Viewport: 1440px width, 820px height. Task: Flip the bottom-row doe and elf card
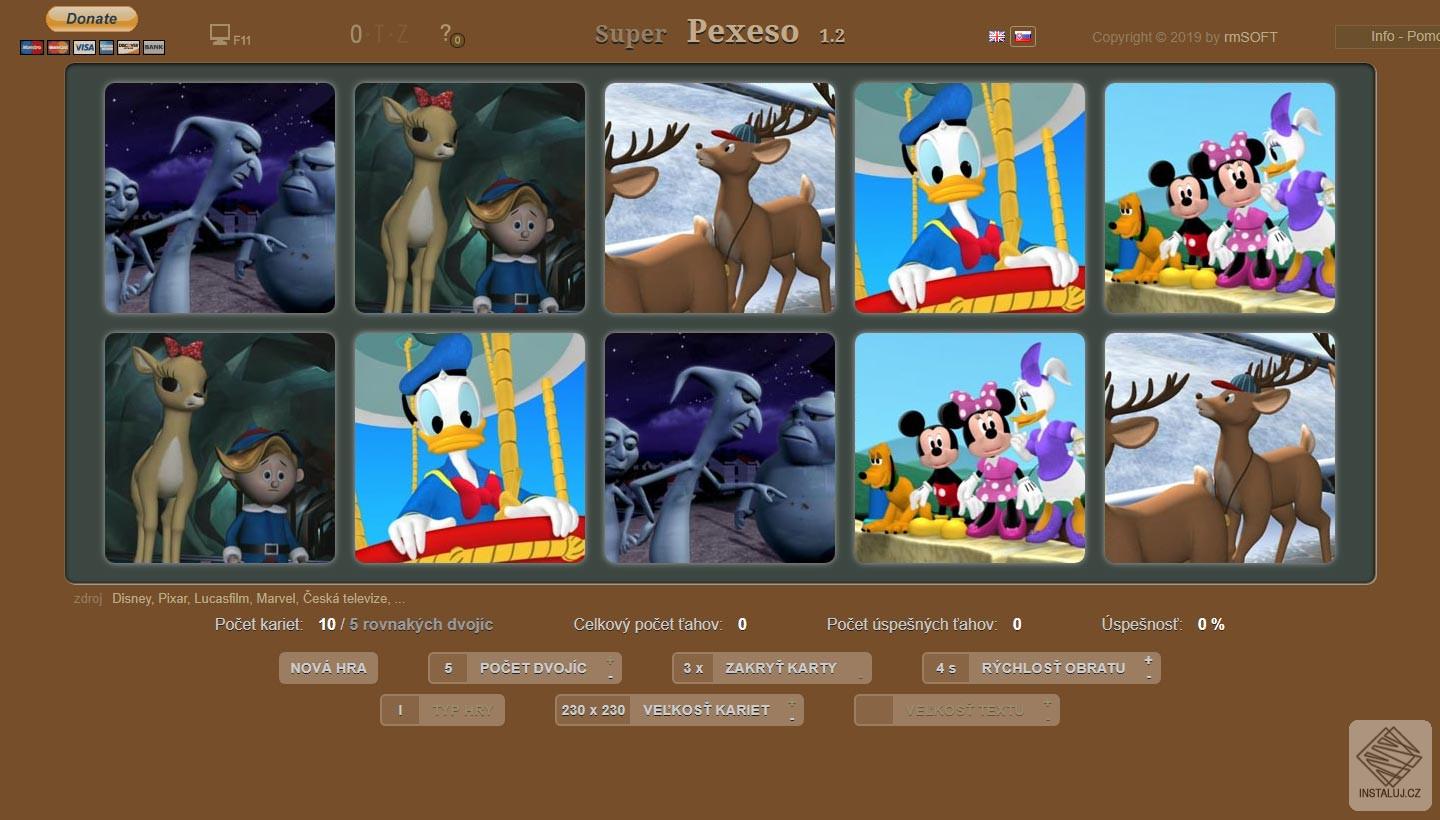tap(220, 448)
